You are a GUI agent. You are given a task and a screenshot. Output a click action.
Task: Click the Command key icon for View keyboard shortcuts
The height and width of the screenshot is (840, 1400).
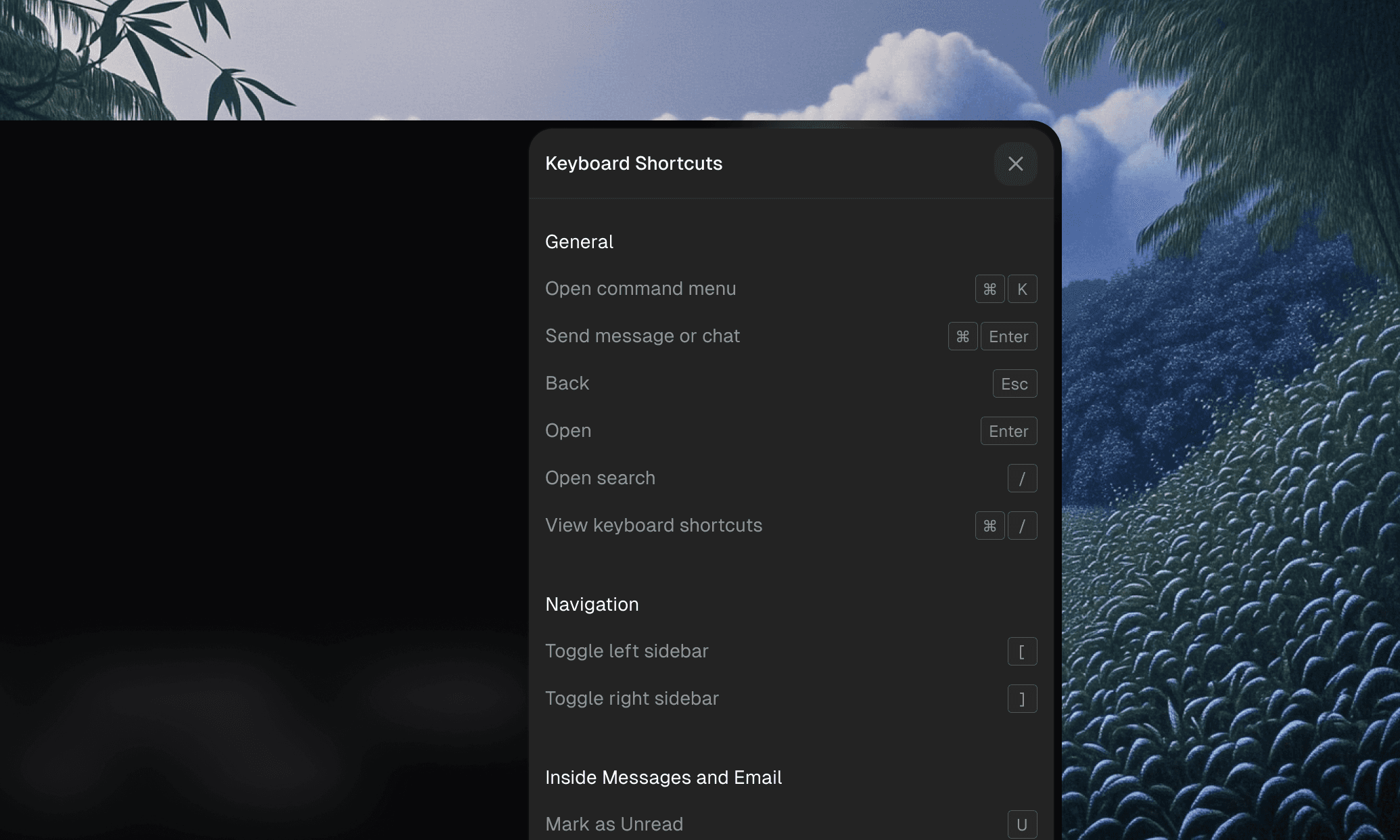[x=989, y=526]
